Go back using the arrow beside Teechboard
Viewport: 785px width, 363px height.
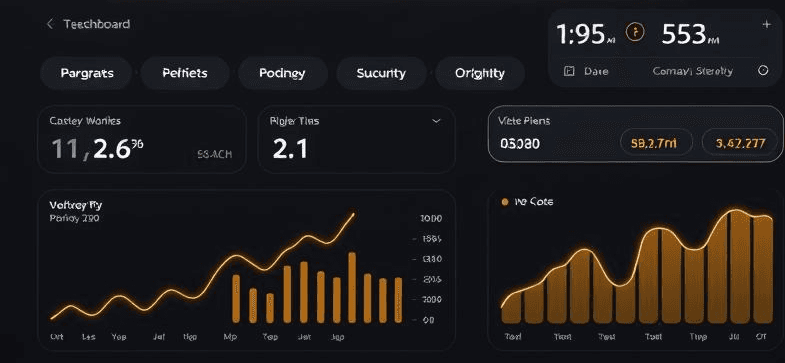point(50,24)
